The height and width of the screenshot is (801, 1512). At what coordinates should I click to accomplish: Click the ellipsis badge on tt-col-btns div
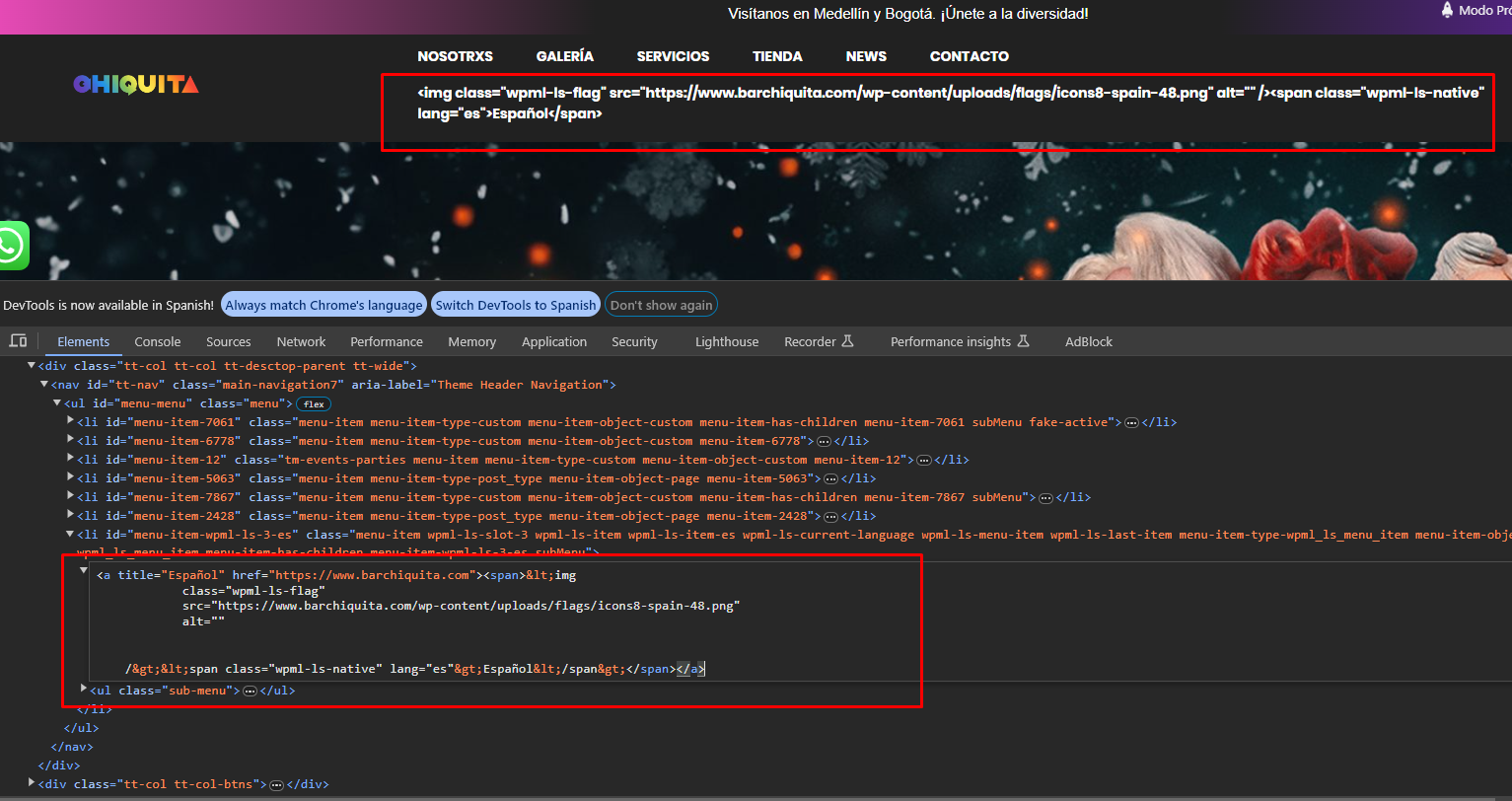pyautogui.click(x=276, y=784)
